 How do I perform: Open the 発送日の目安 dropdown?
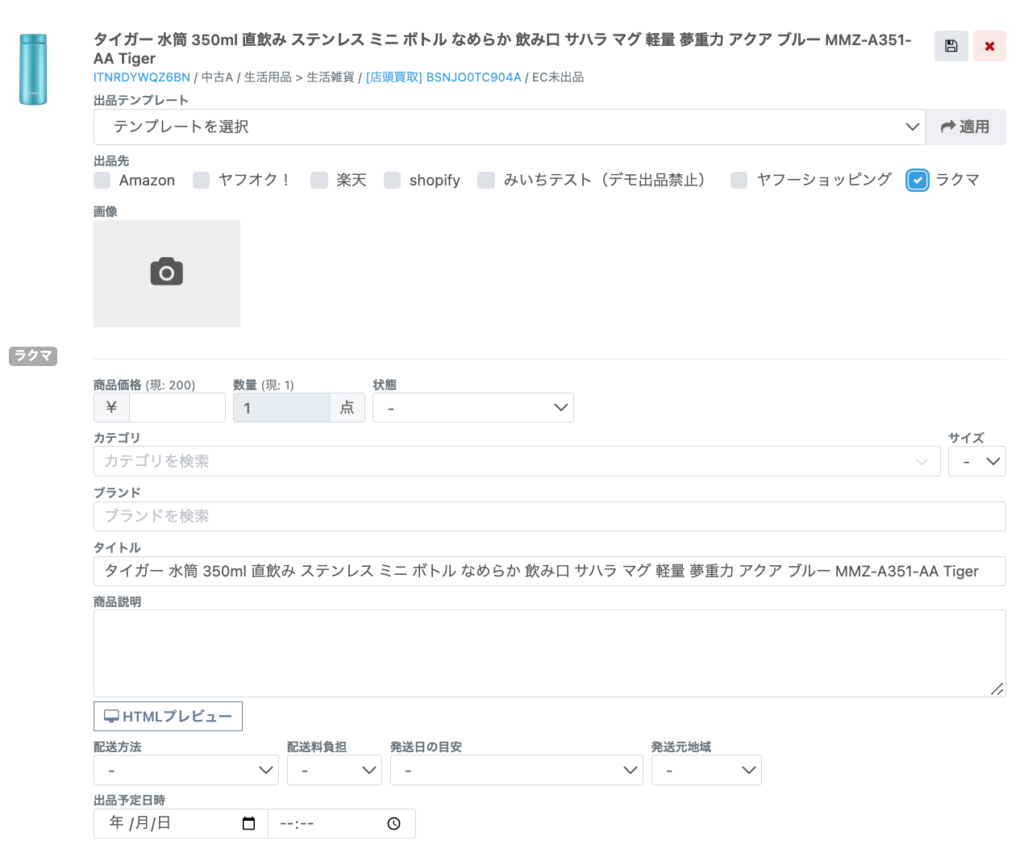[x=517, y=770]
